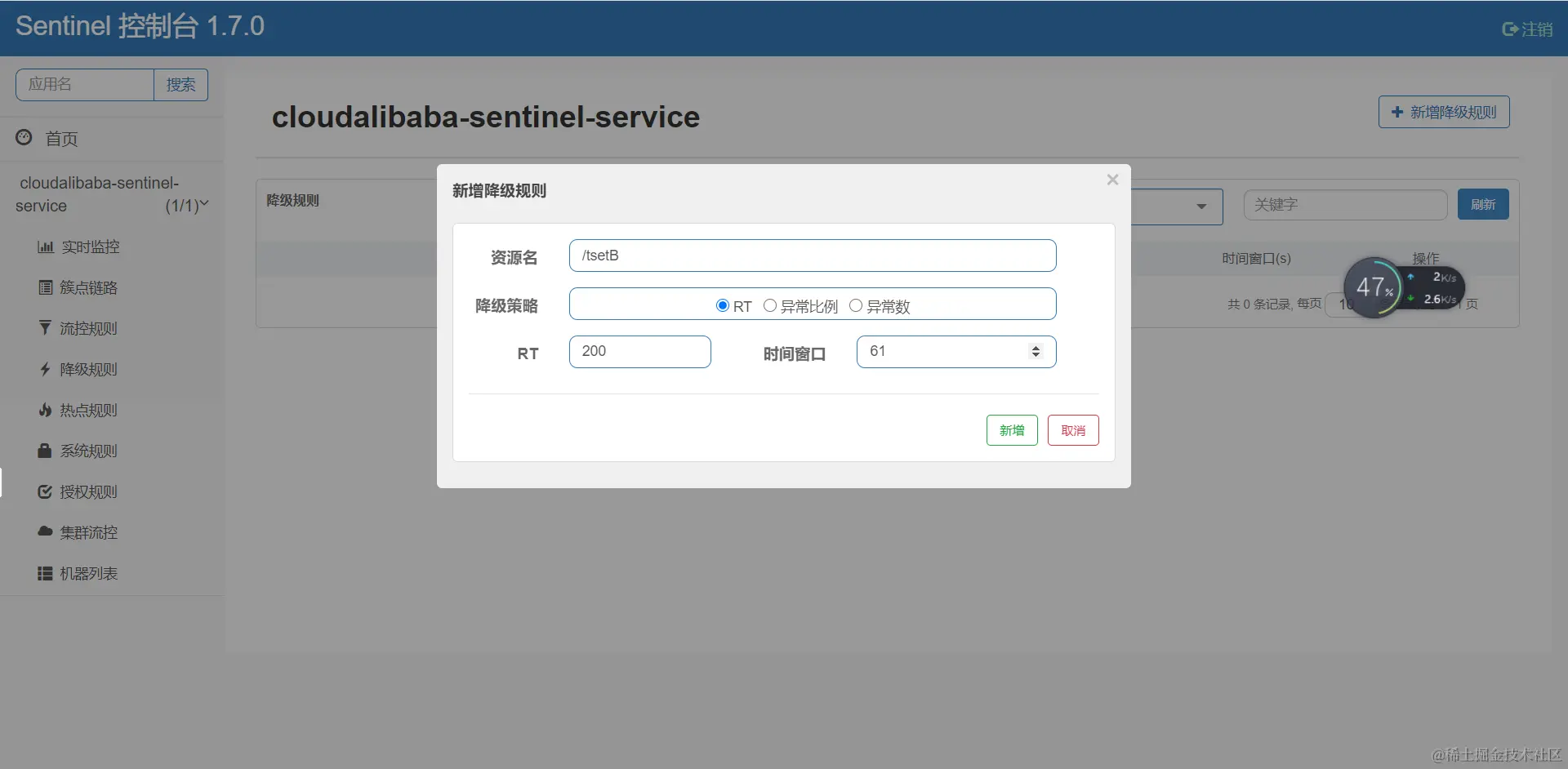Open 流控规则 in the sidebar
This screenshot has width=1568, height=769.
(x=88, y=328)
